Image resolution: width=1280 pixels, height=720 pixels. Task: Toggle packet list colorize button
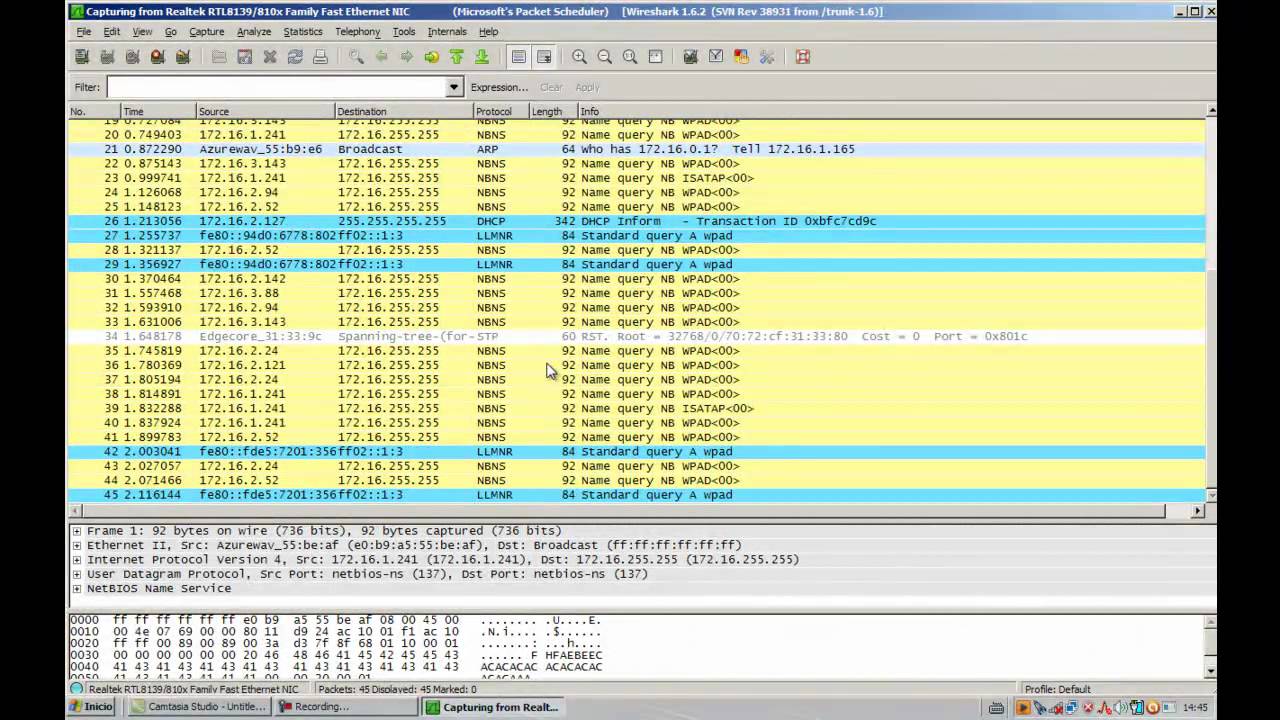pyautogui.click(x=518, y=57)
